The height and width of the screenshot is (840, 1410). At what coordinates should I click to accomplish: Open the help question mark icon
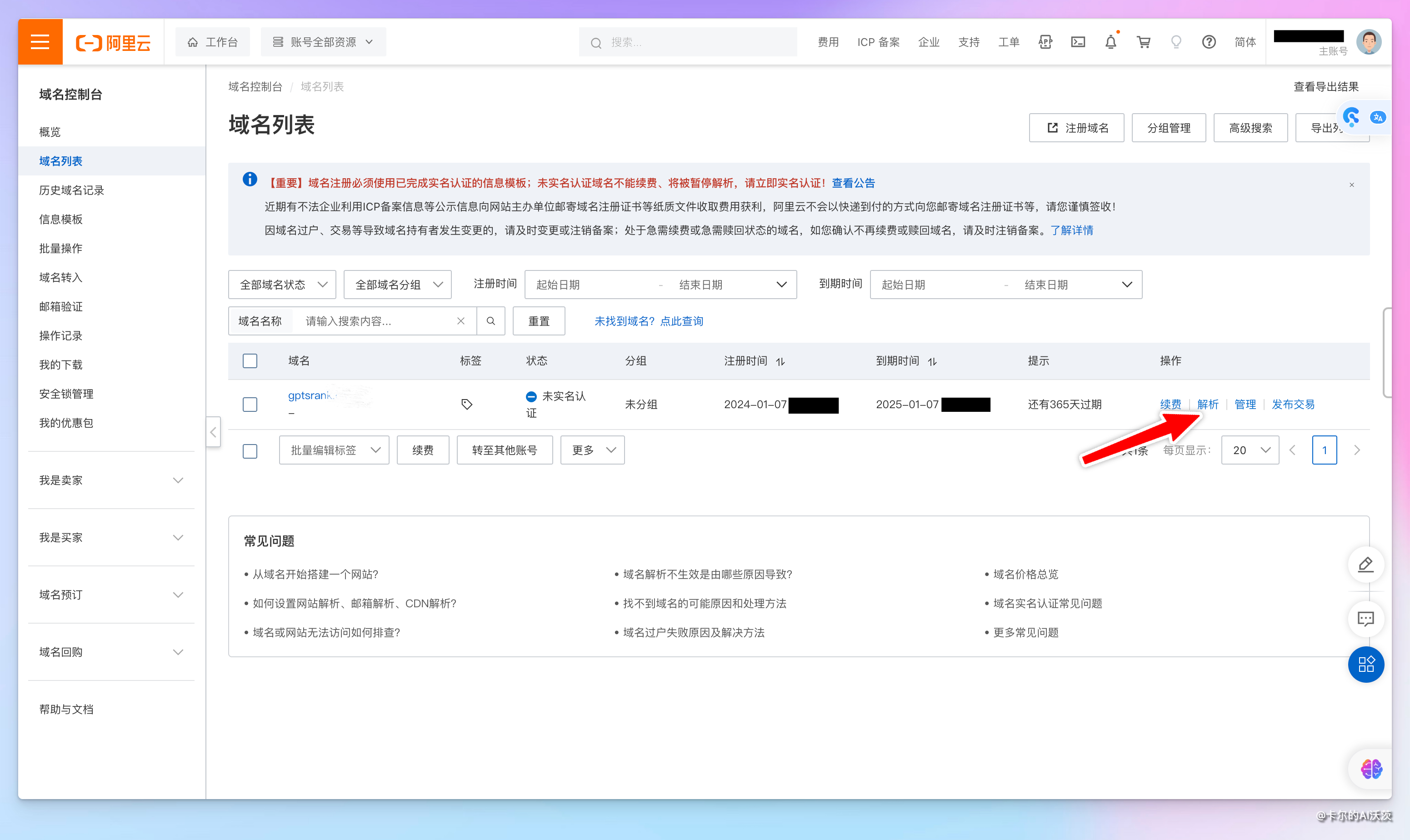[1209, 42]
